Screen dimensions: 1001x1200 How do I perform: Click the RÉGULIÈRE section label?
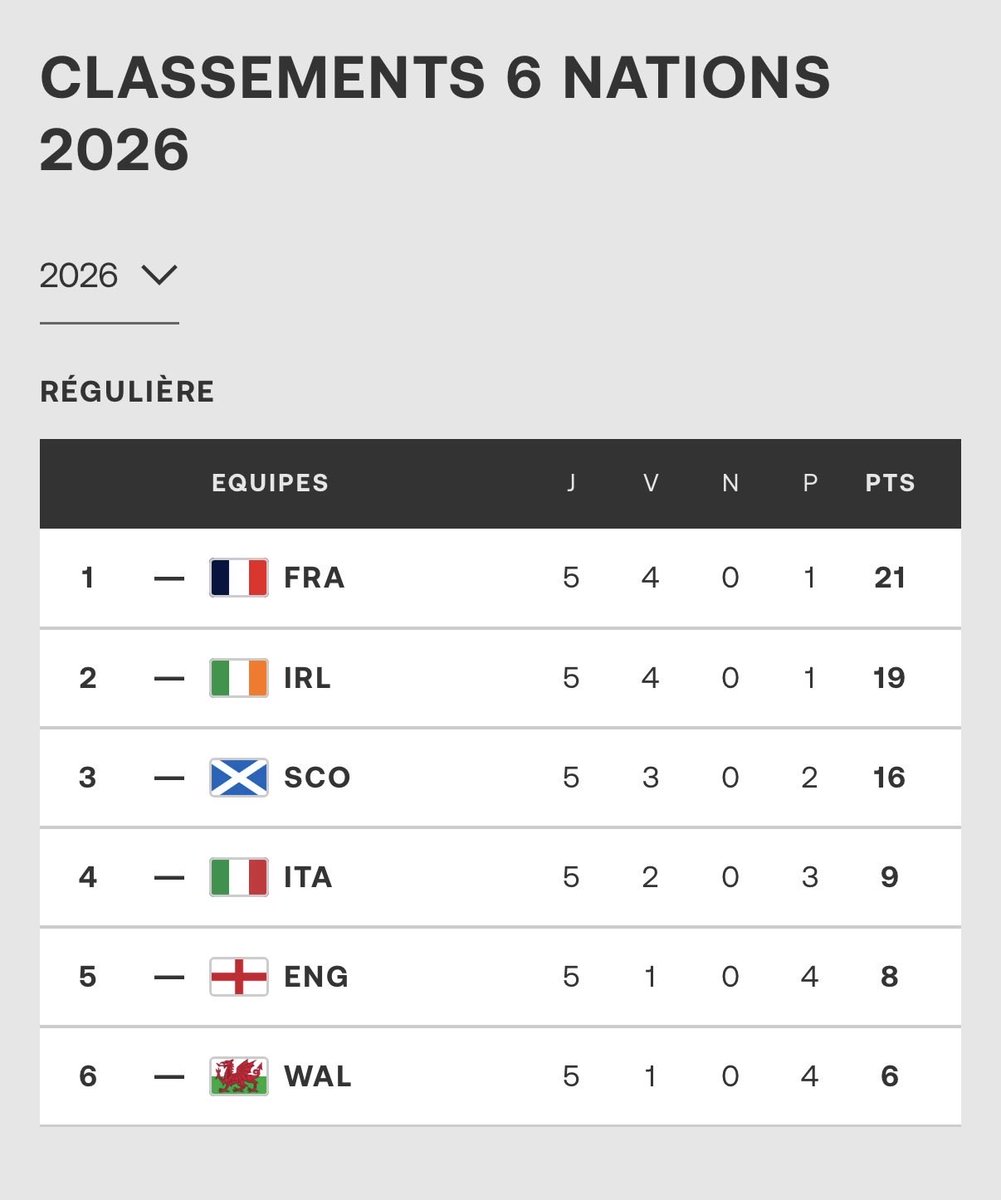click(x=127, y=392)
